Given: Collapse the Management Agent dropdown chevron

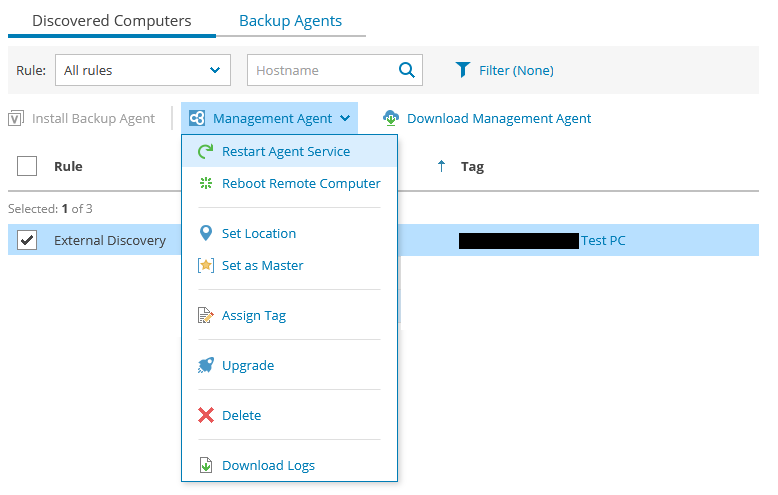Looking at the screenshot, I should point(345,119).
